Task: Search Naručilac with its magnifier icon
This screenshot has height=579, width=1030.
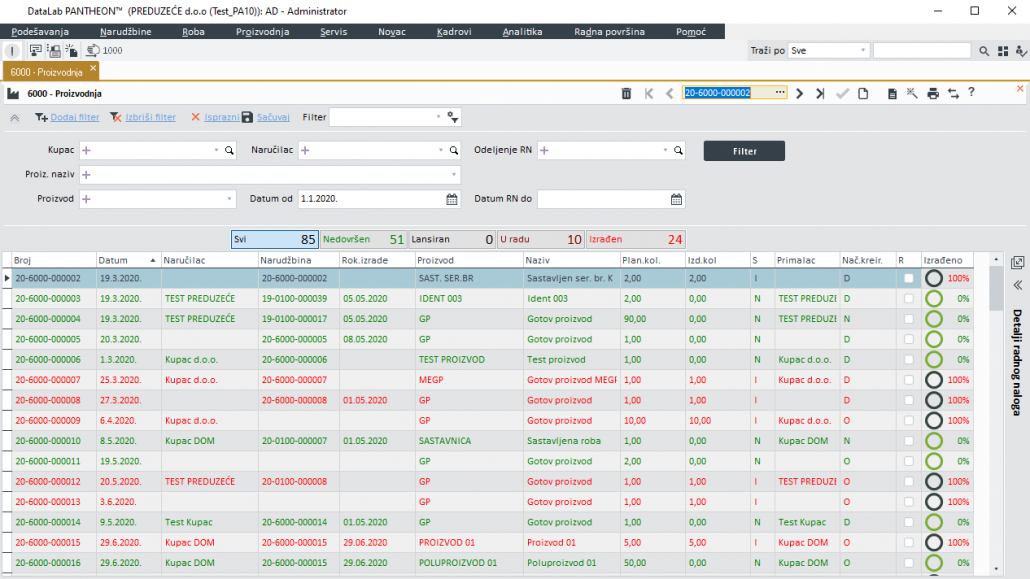Action: tap(454, 151)
